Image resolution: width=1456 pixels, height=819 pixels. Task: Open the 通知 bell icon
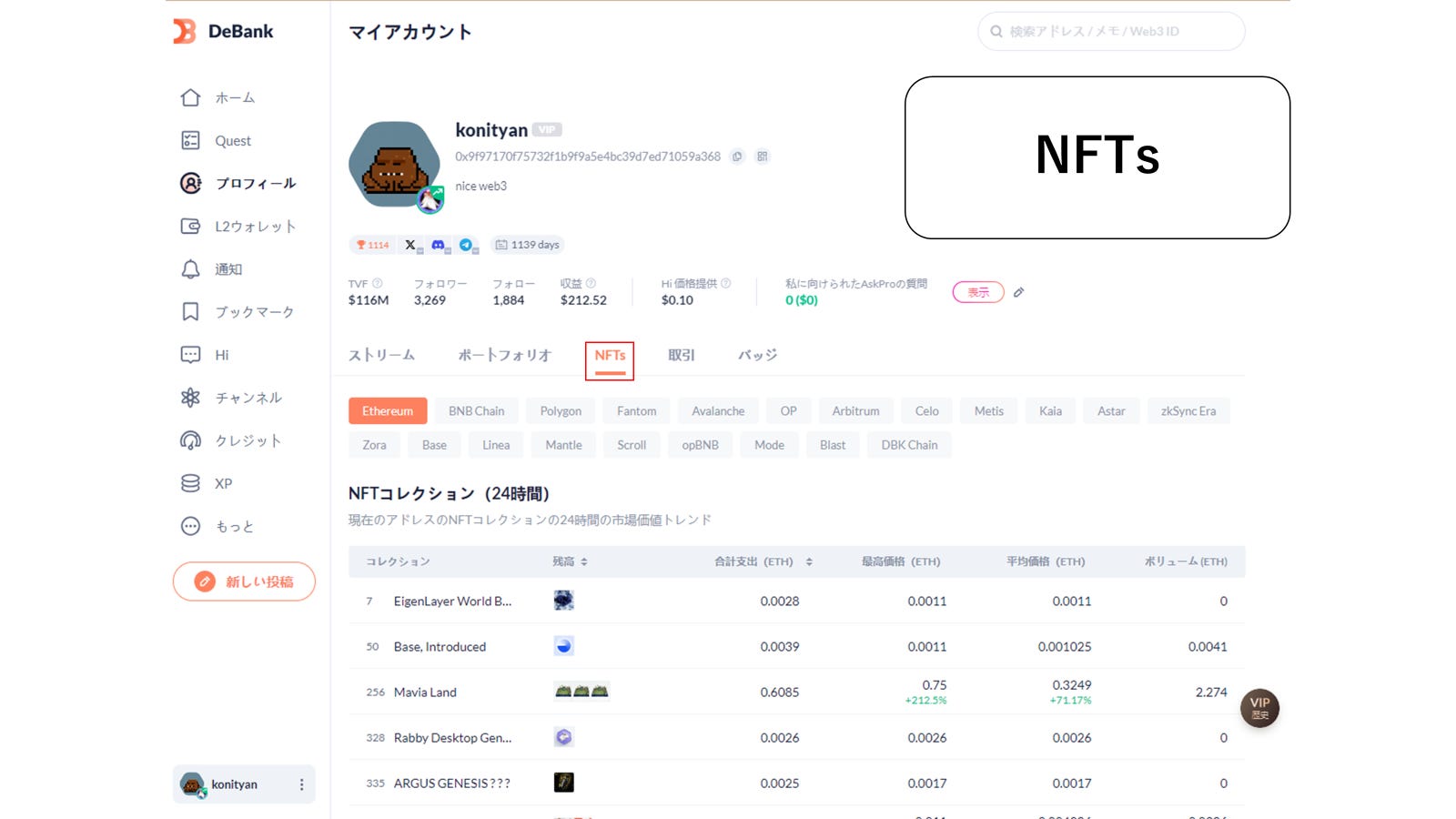(x=190, y=269)
